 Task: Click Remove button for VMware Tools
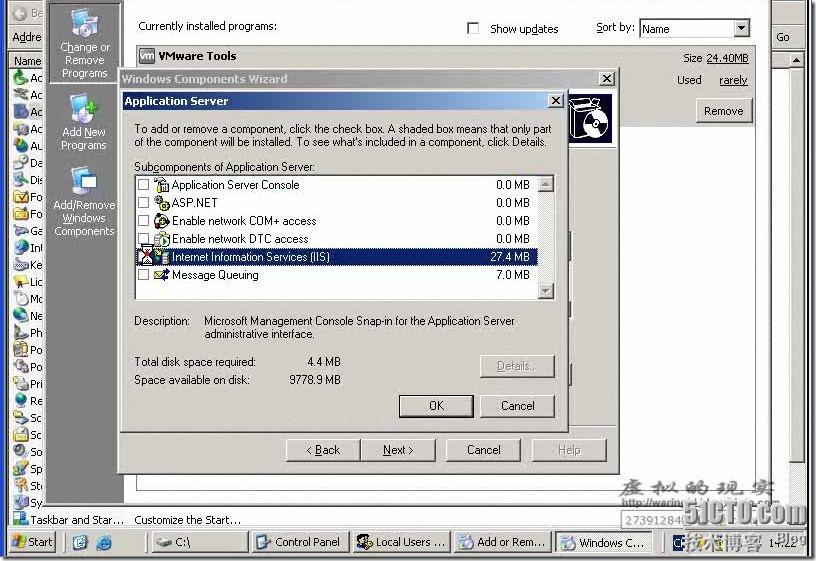[x=723, y=111]
